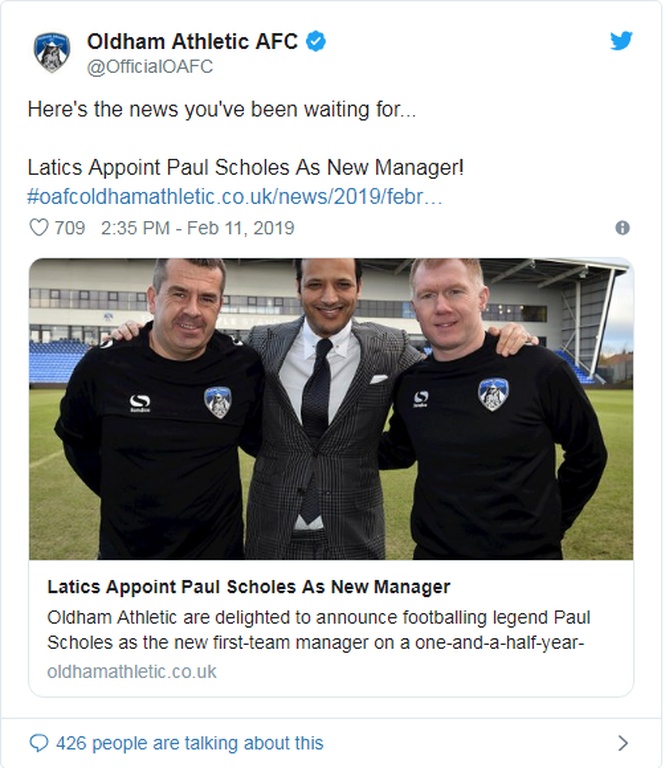Viewport: 665px width, 768px height.
Task: Click the Oldham Athletic club crest avatar
Action: click(x=51, y=52)
